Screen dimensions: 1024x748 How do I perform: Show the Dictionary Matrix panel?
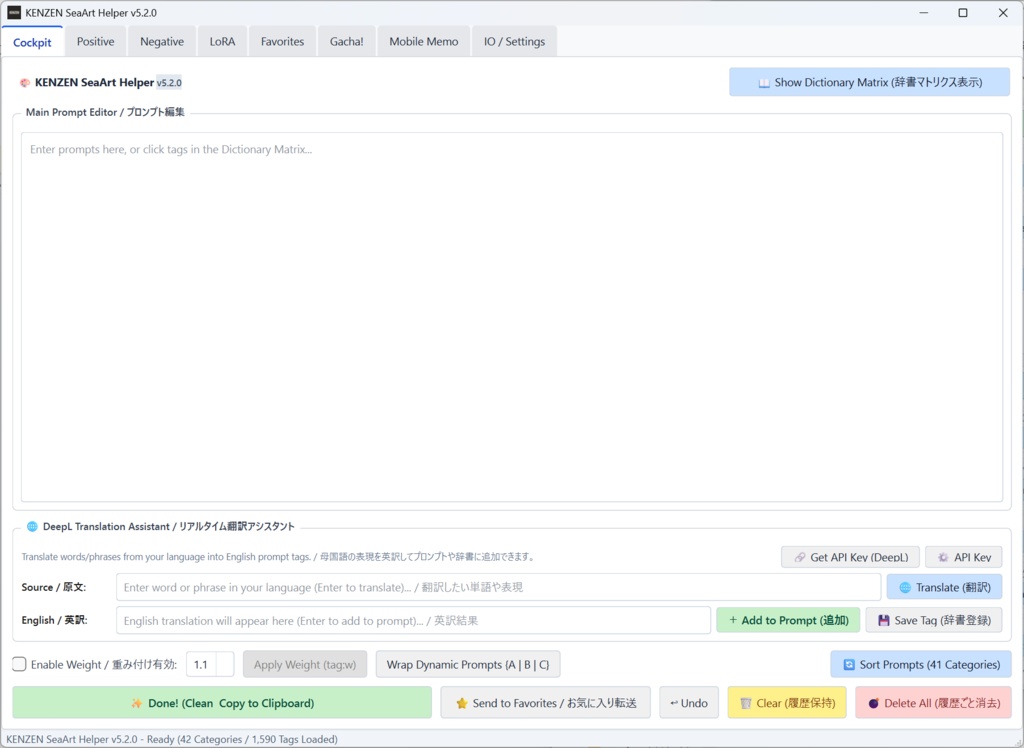coord(869,82)
